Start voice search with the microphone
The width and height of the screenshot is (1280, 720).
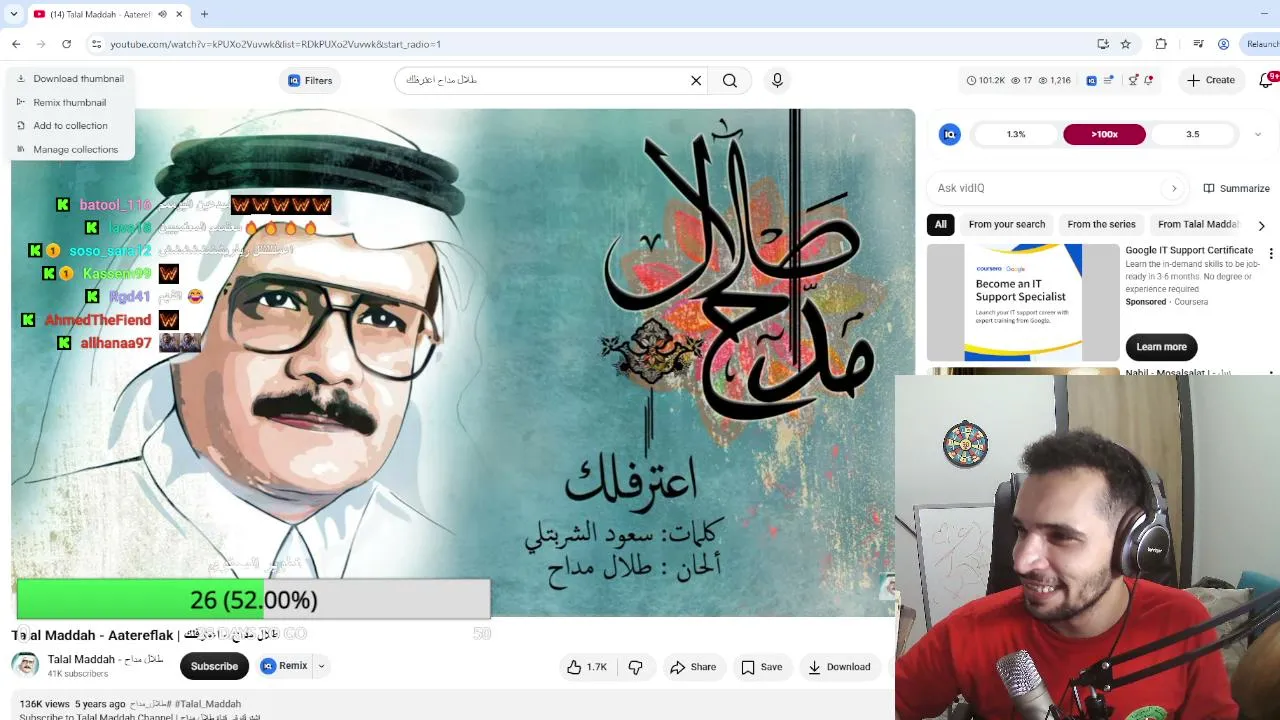tap(777, 80)
